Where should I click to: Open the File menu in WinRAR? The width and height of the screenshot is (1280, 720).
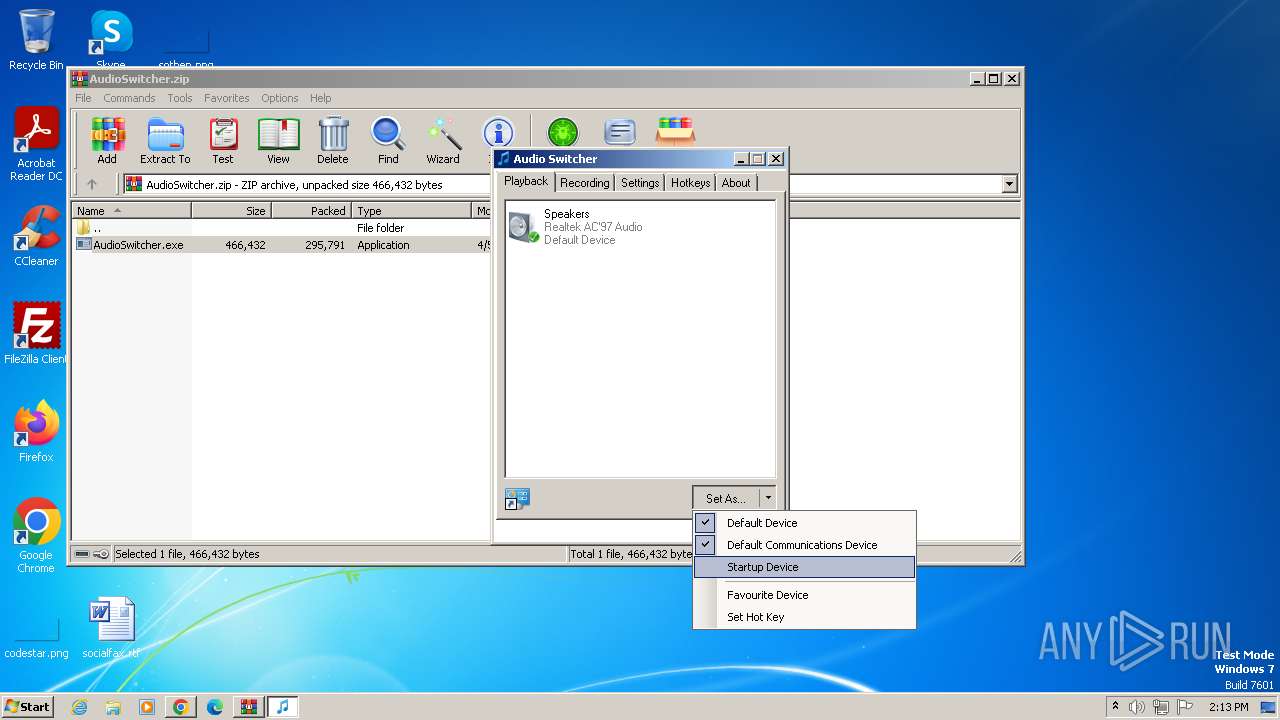point(83,98)
